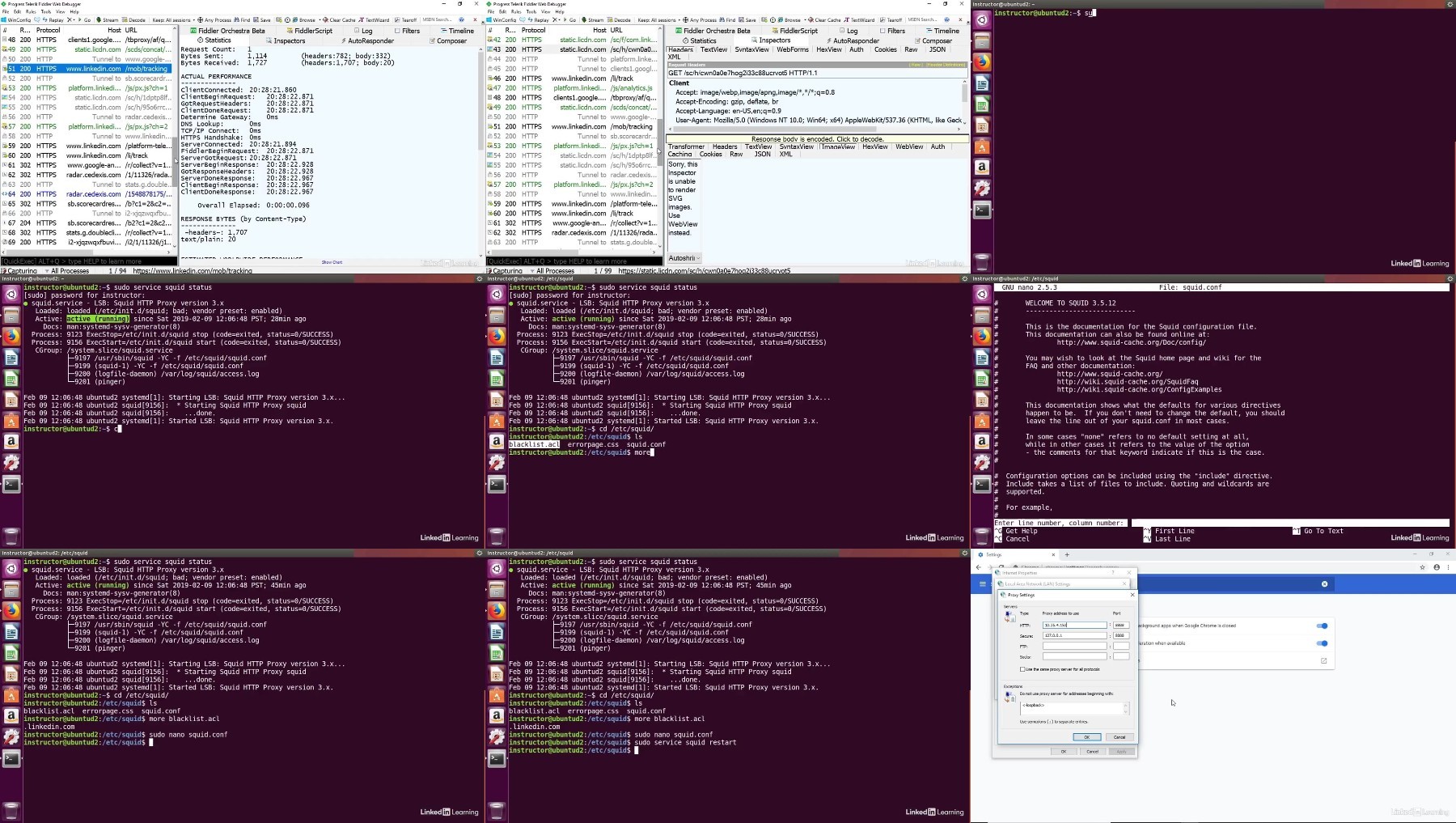The height and width of the screenshot is (823, 1456).
Task: Select session 64 radar.cedexis.com in Fiddler Statistics window
Action: click(88, 194)
